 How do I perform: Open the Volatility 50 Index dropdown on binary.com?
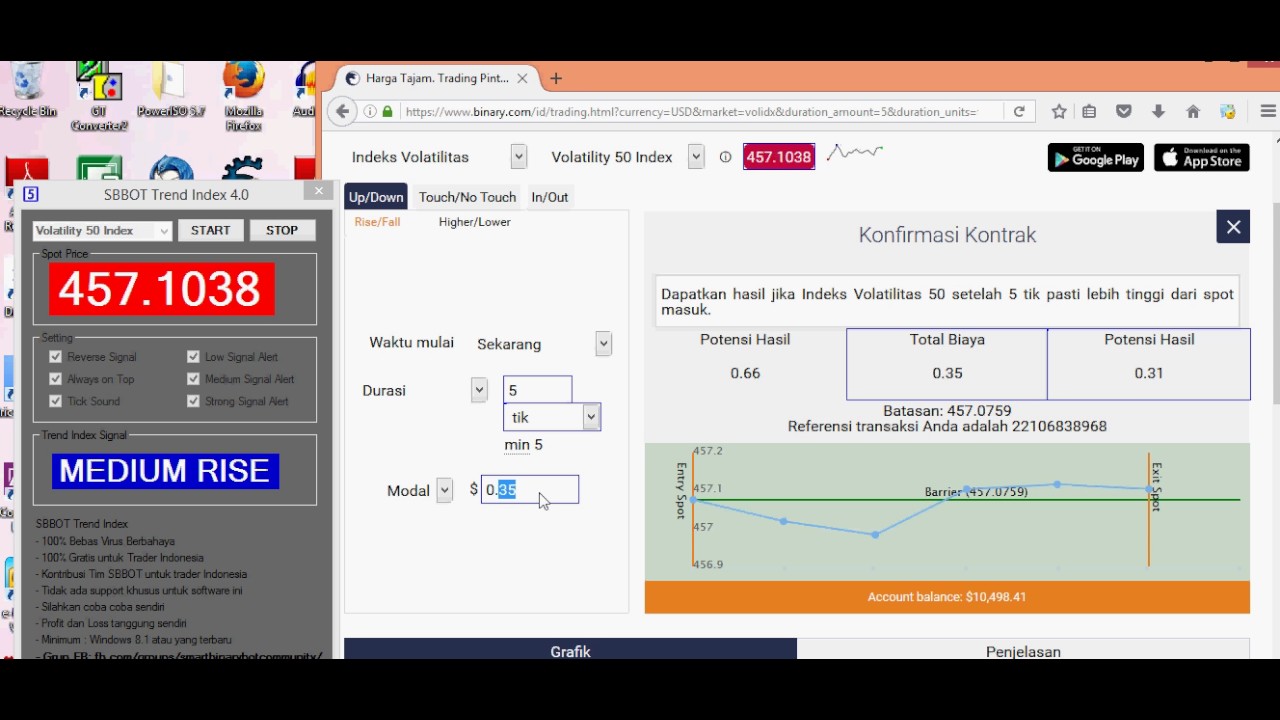[696, 156]
